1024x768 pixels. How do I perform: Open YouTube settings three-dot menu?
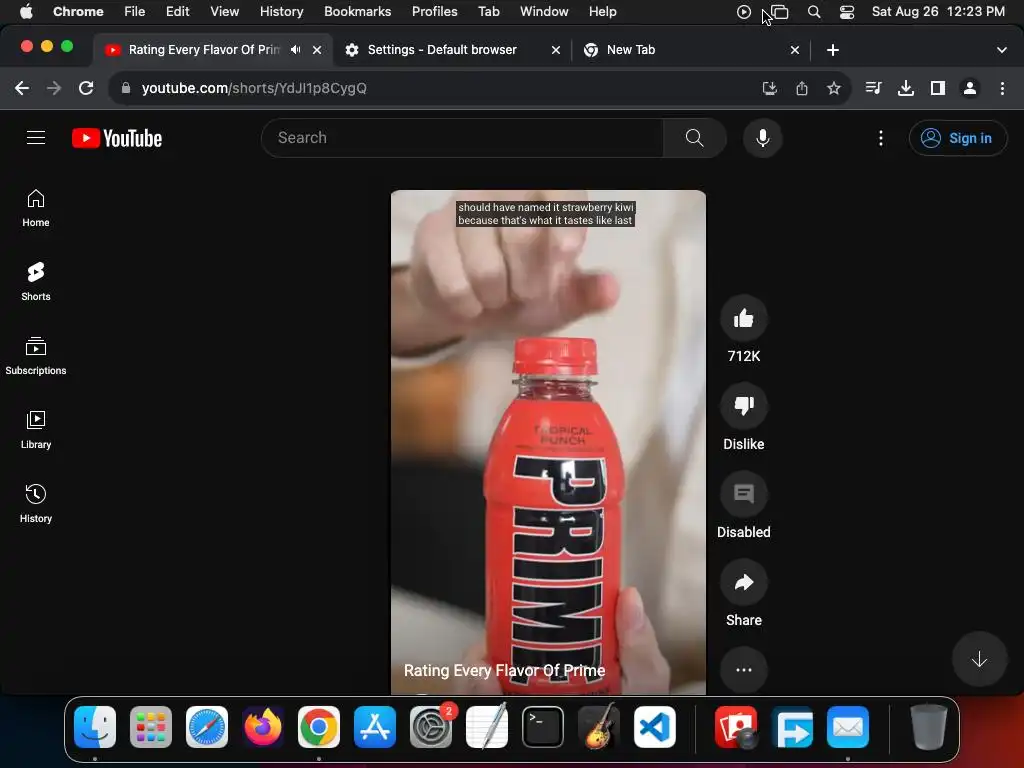tap(880, 138)
